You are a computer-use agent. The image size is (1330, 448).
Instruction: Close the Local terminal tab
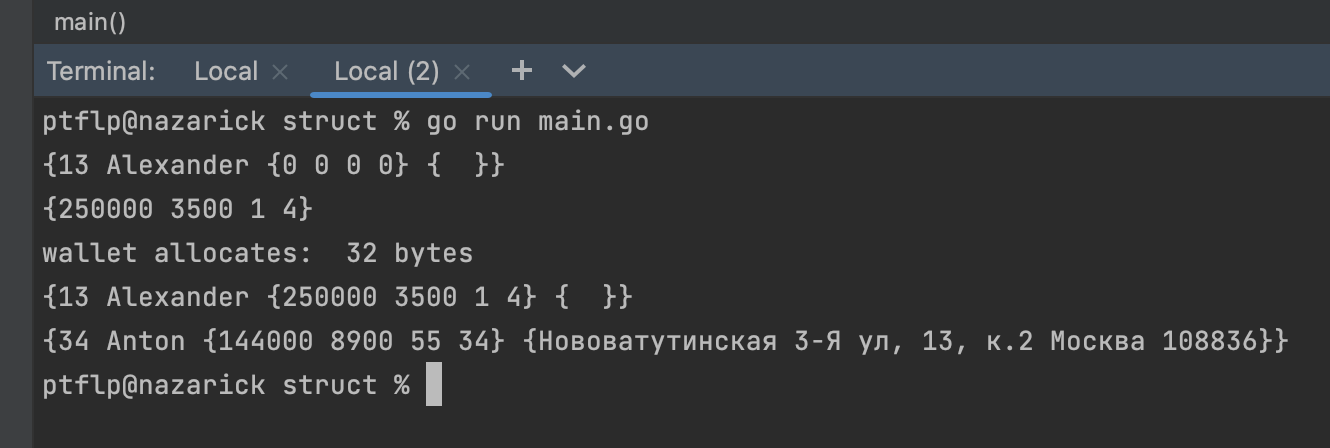pyautogui.click(x=280, y=72)
